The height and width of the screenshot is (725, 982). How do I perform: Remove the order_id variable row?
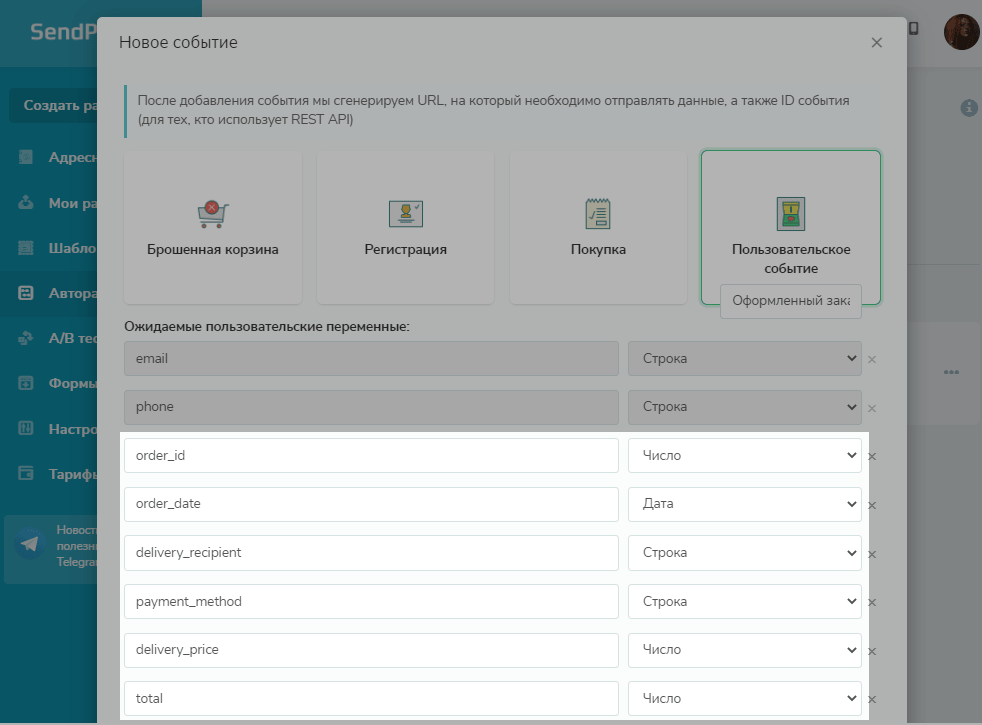point(872,457)
